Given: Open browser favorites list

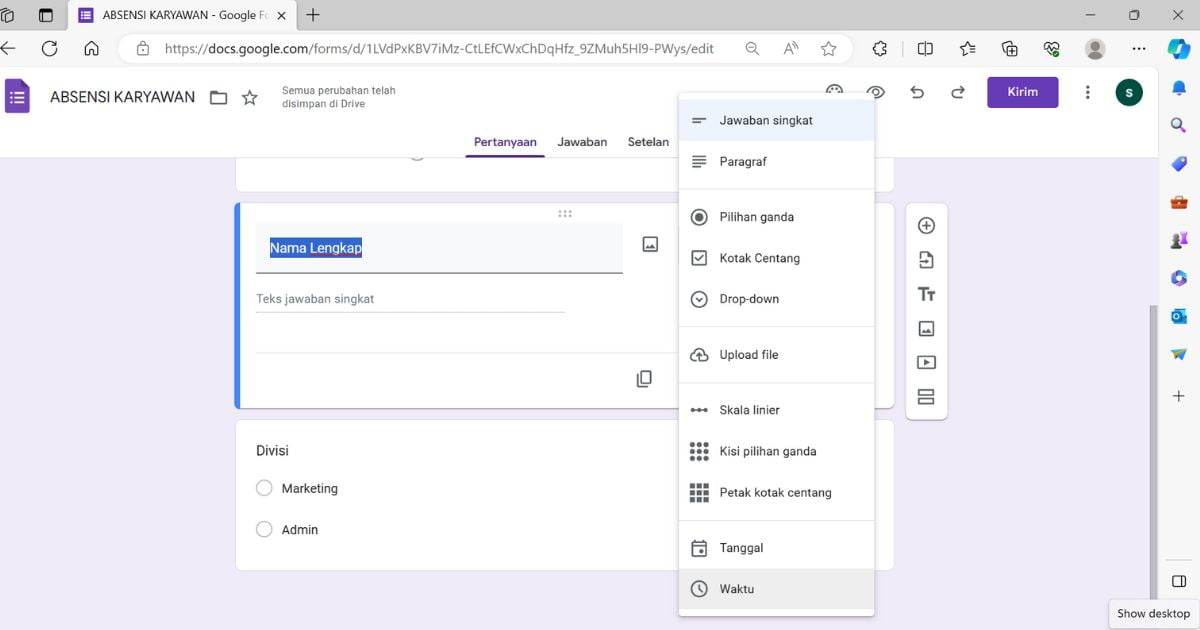Looking at the screenshot, I should click(x=967, y=48).
